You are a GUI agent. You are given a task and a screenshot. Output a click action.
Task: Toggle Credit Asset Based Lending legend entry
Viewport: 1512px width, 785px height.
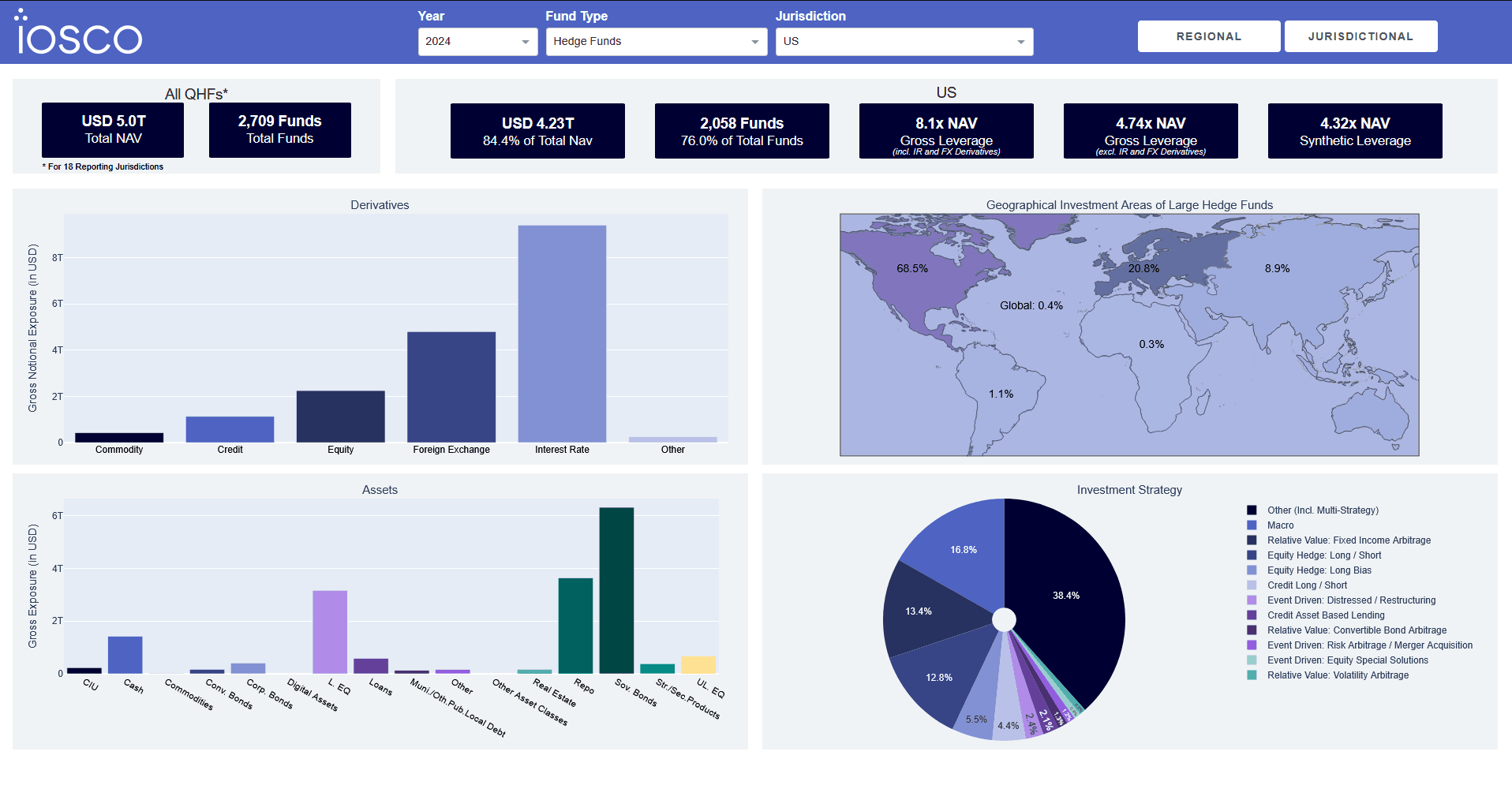[x=1316, y=615]
